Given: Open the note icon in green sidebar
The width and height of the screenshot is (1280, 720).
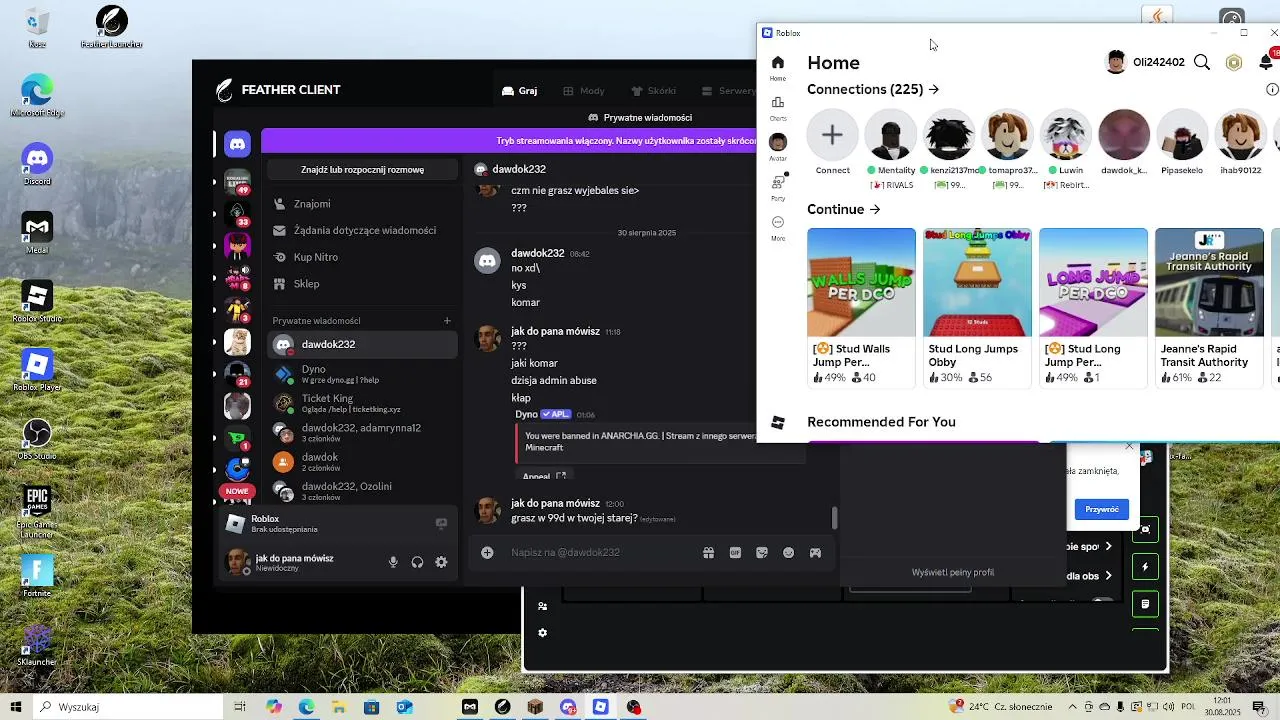Looking at the screenshot, I should (x=1146, y=604).
